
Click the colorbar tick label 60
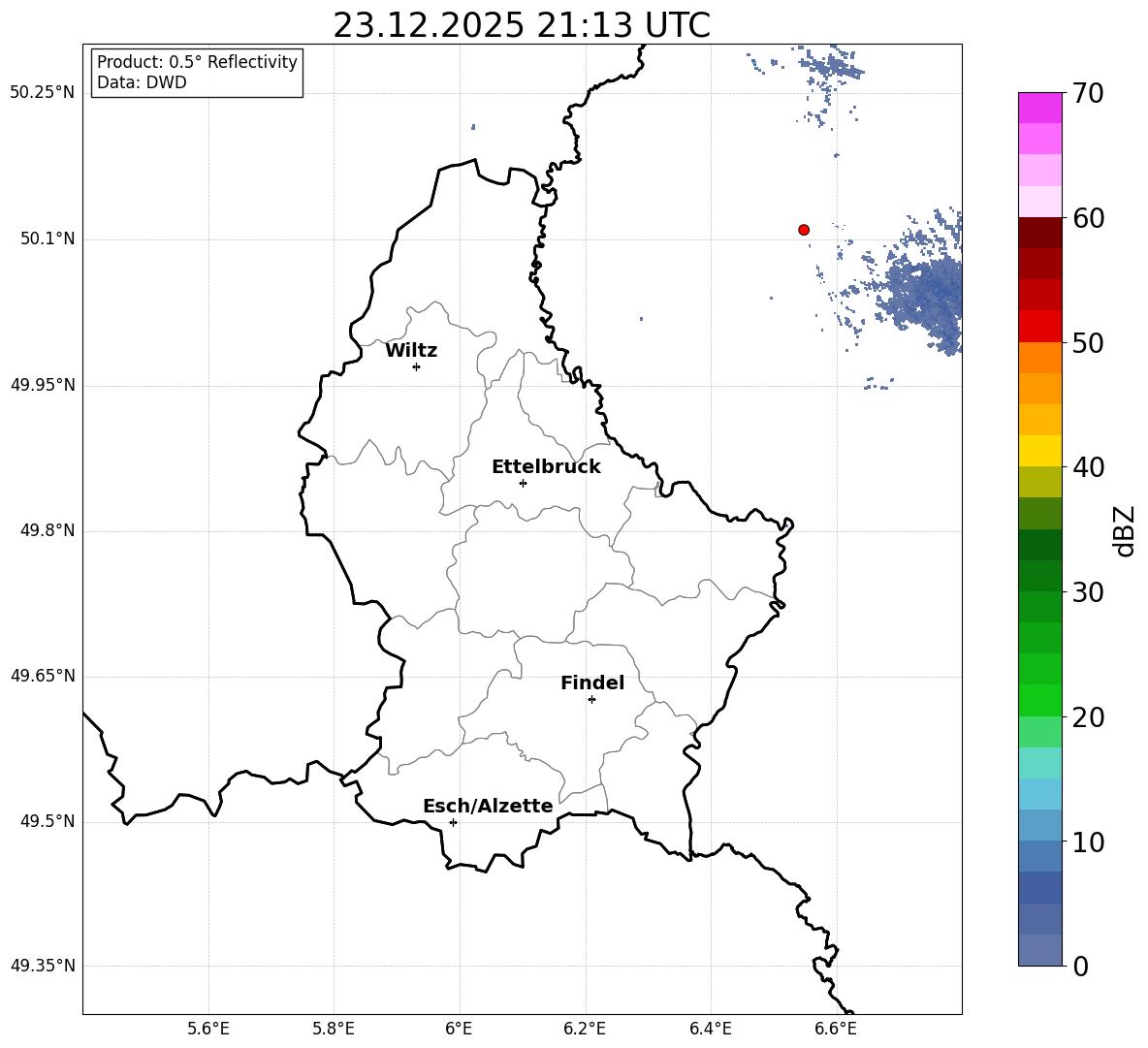coord(1088,218)
